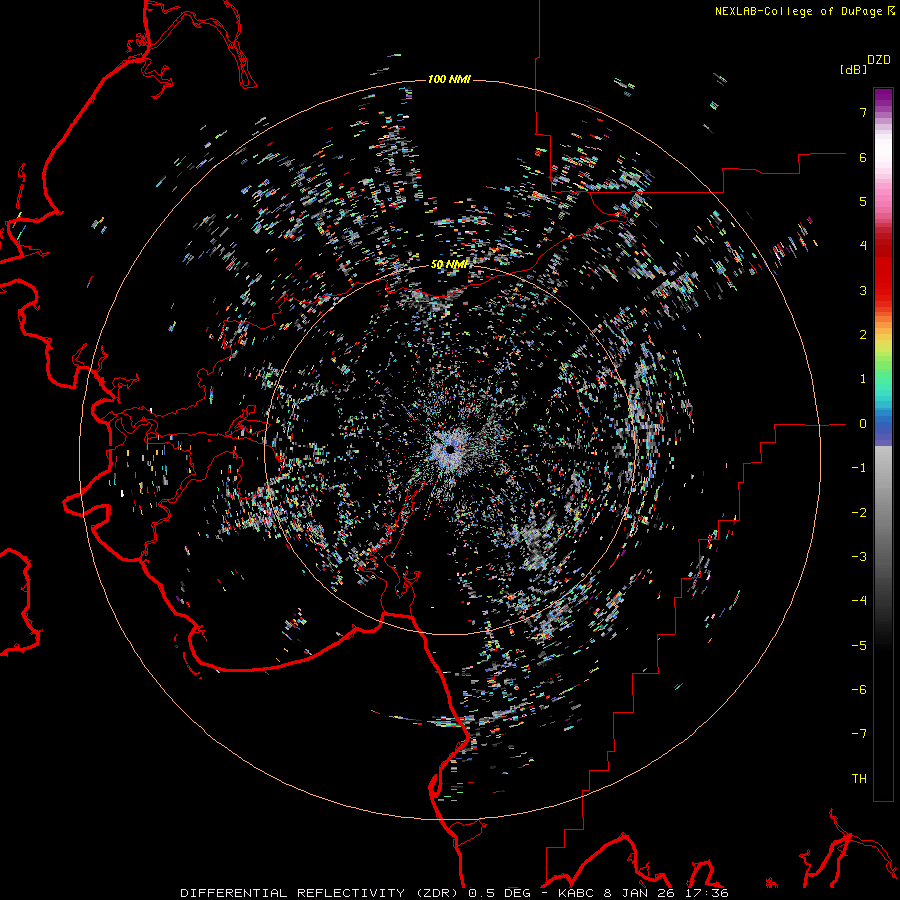The height and width of the screenshot is (900, 900).
Task: Click the -1 dB scale label
Action: point(859,468)
